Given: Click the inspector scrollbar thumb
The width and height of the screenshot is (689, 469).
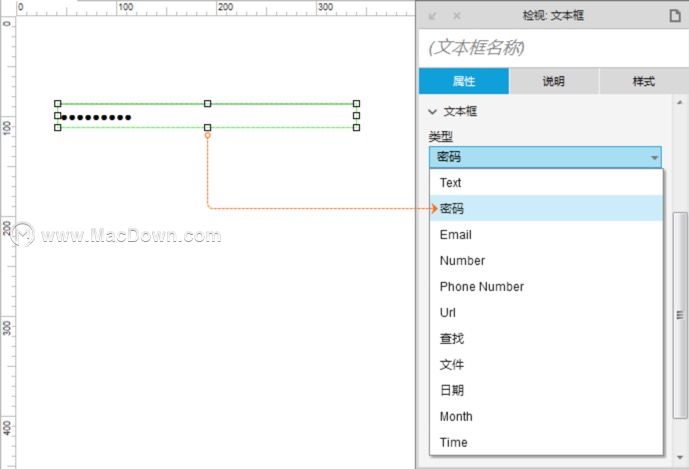Looking at the screenshot, I should [680, 315].
